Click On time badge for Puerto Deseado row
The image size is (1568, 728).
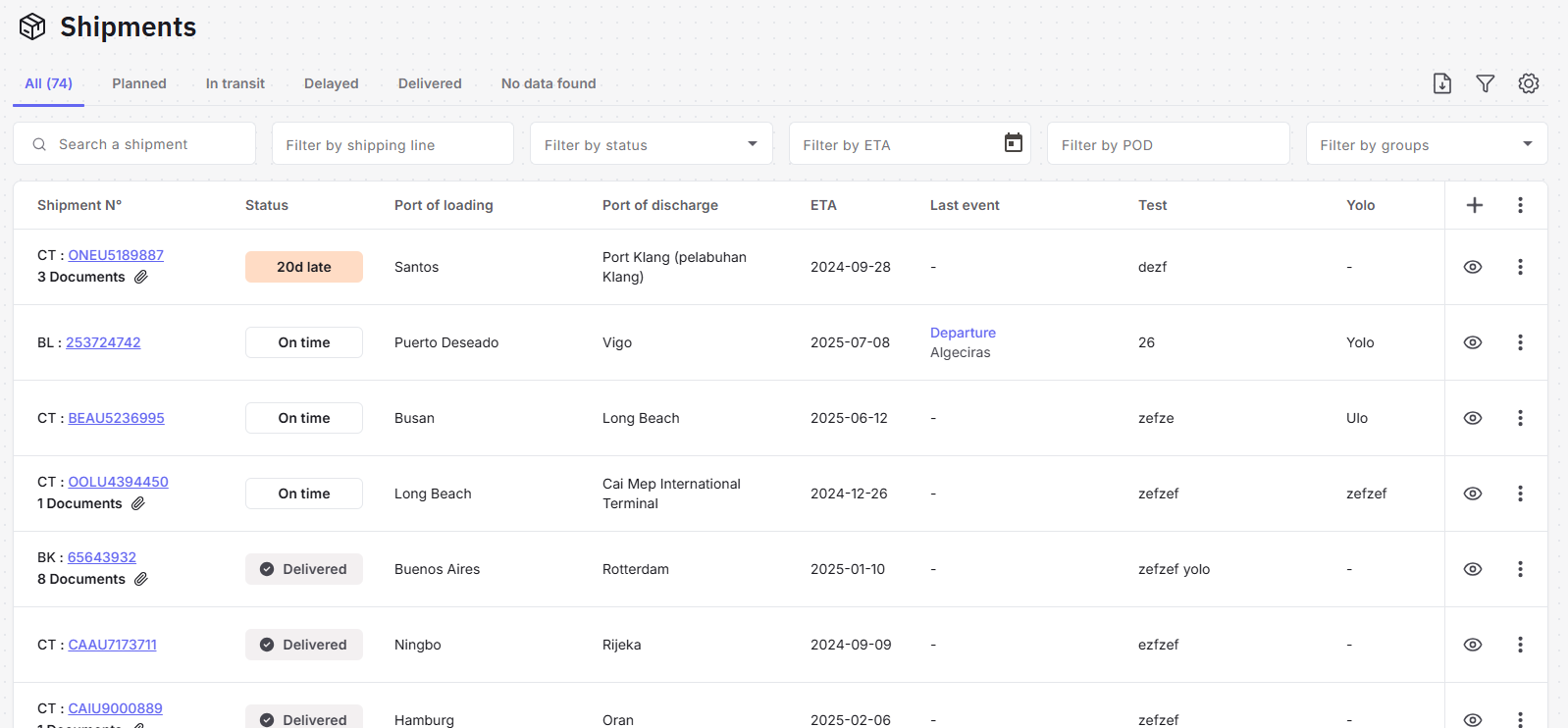point(304,342)
